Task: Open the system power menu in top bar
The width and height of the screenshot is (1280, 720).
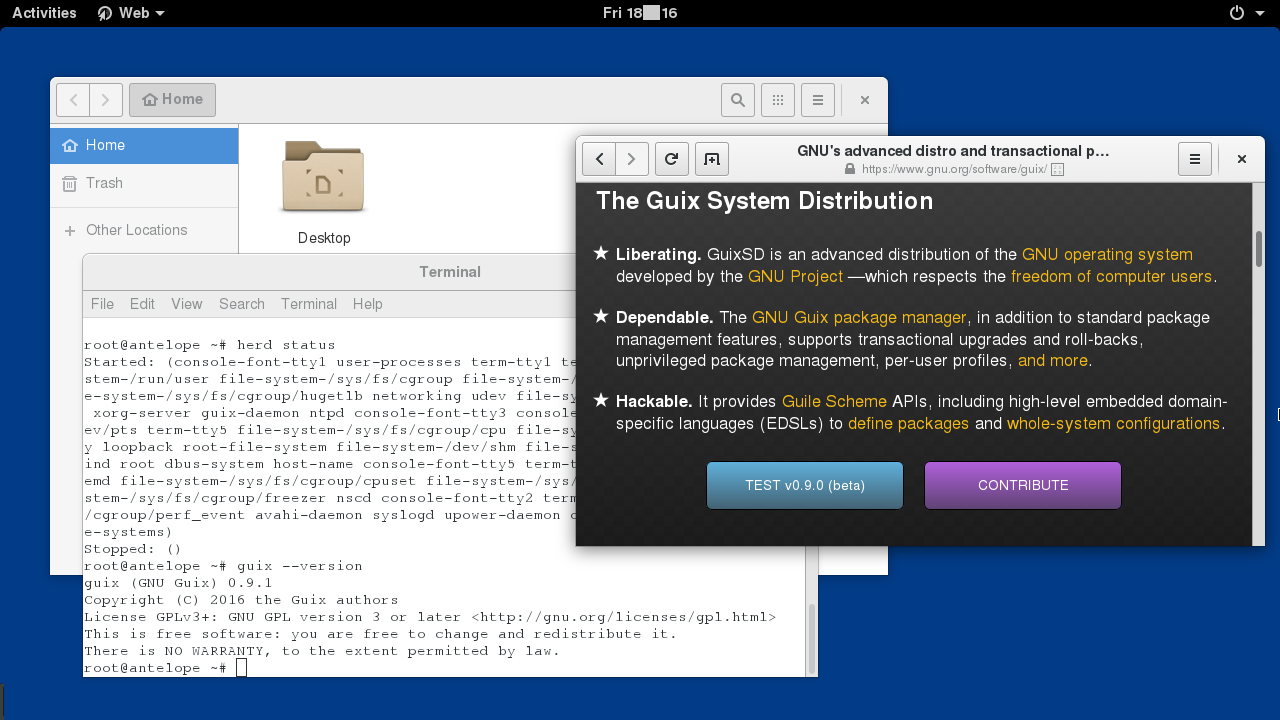Action: coord(1246,13)
